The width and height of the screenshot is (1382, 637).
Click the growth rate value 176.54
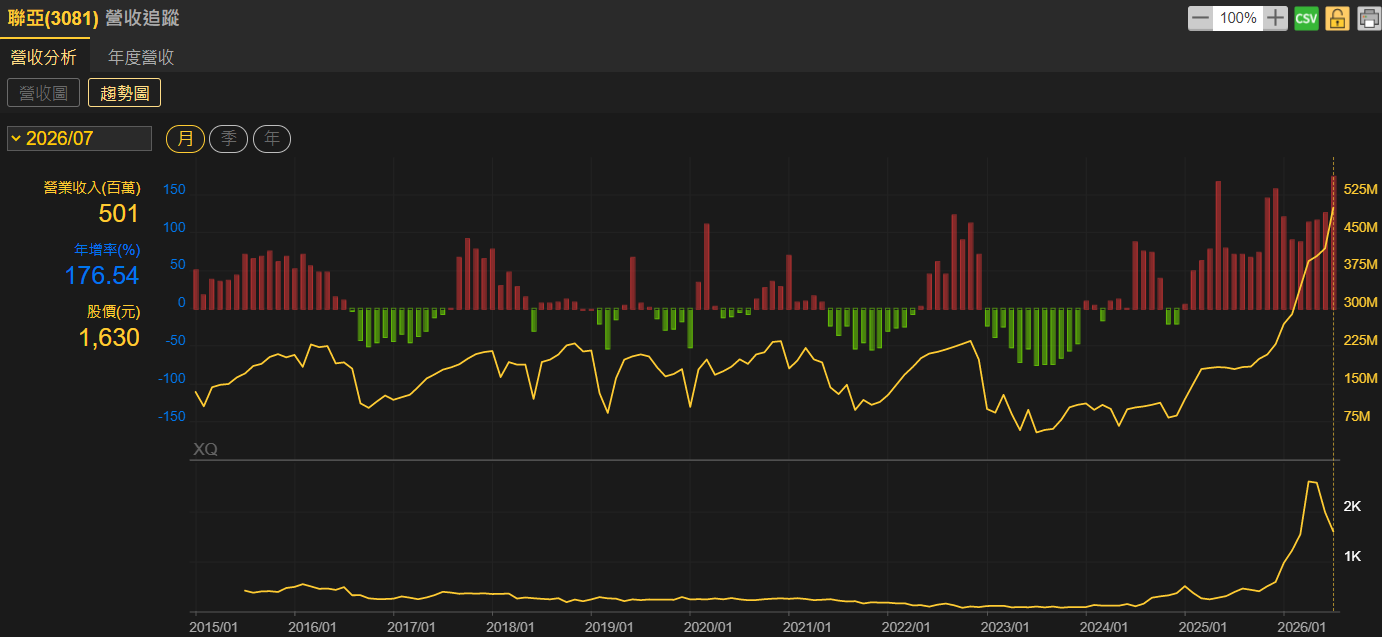[102, 275]
